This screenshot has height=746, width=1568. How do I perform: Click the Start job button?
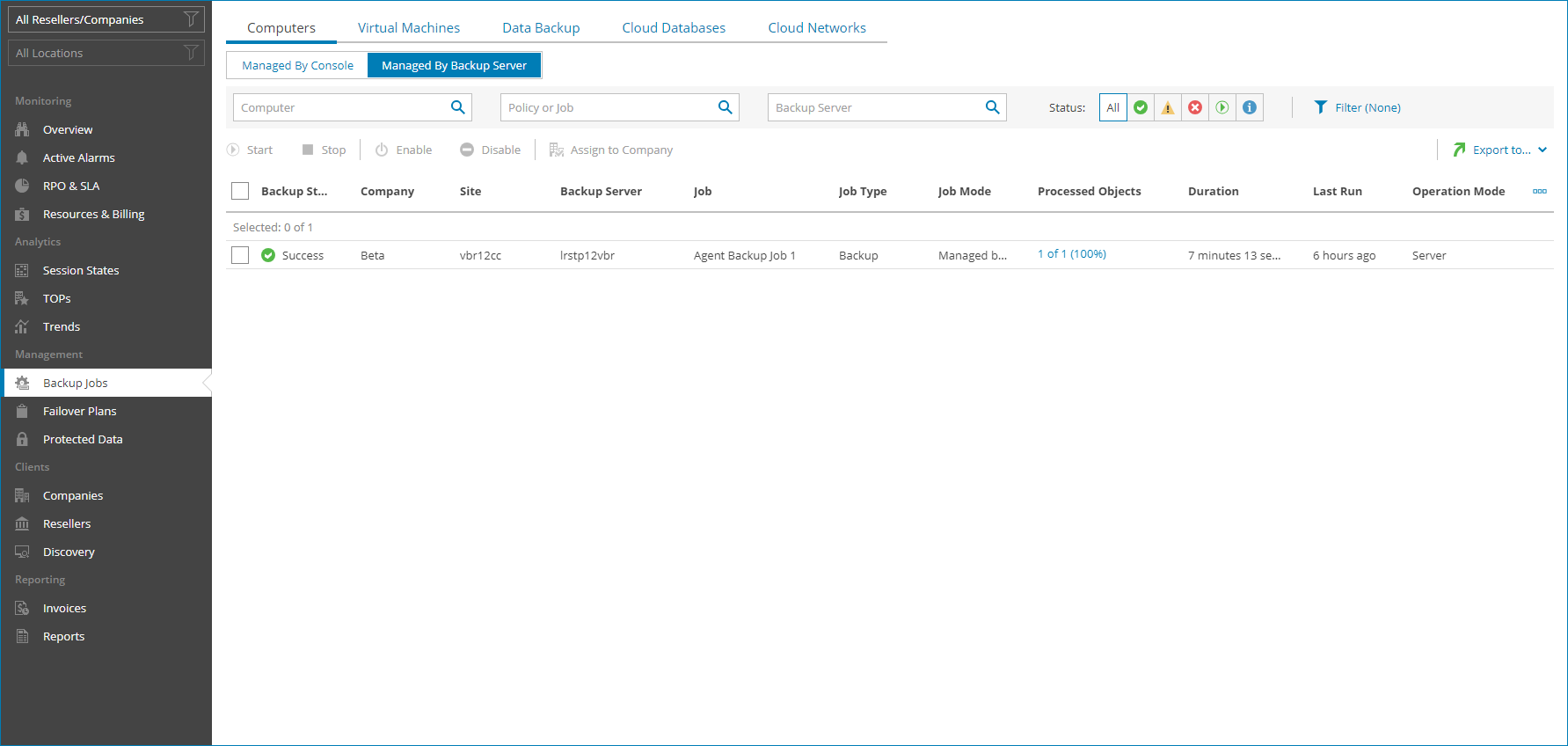point(250,150)
